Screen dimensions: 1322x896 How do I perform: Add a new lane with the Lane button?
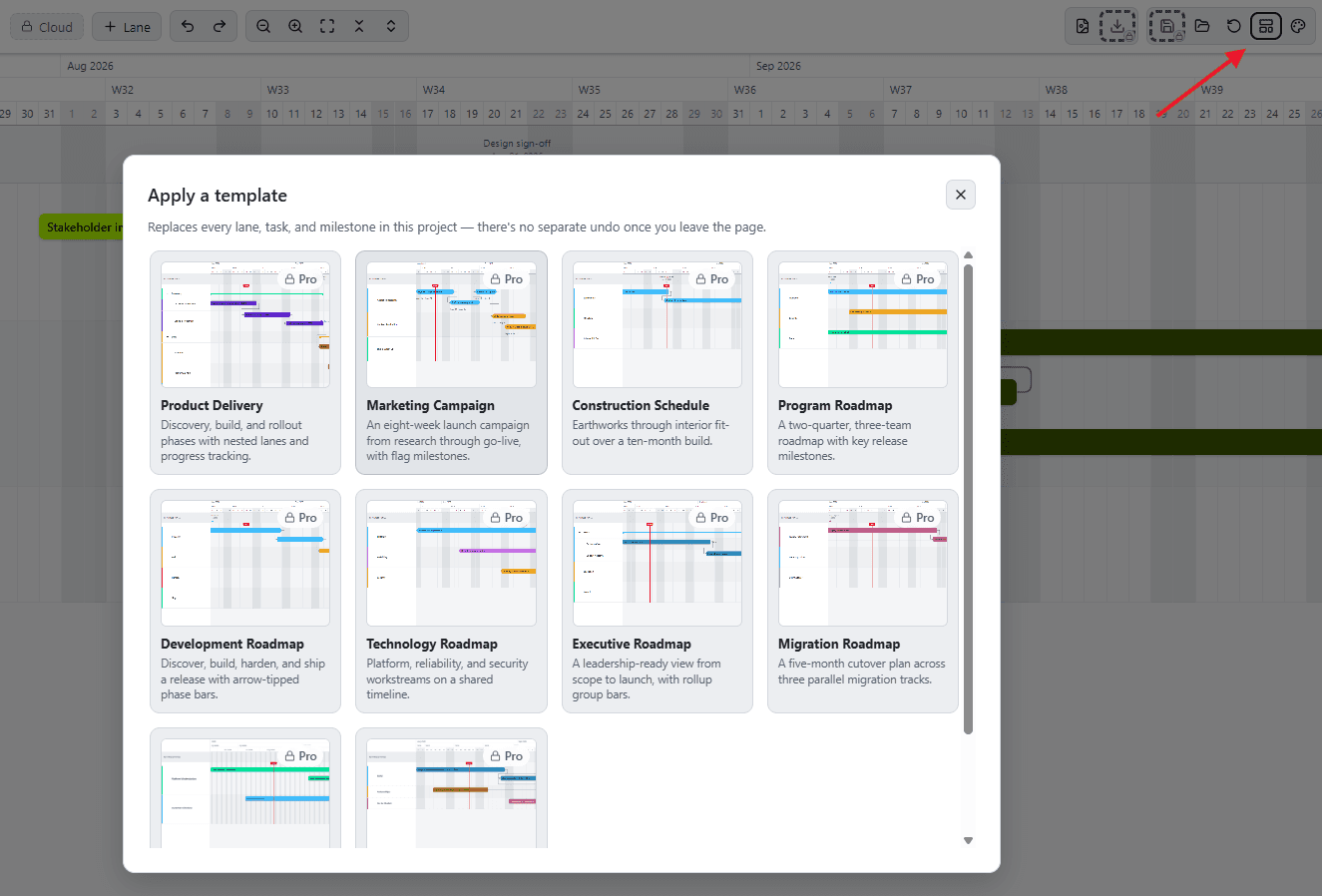tap(128, 27)
